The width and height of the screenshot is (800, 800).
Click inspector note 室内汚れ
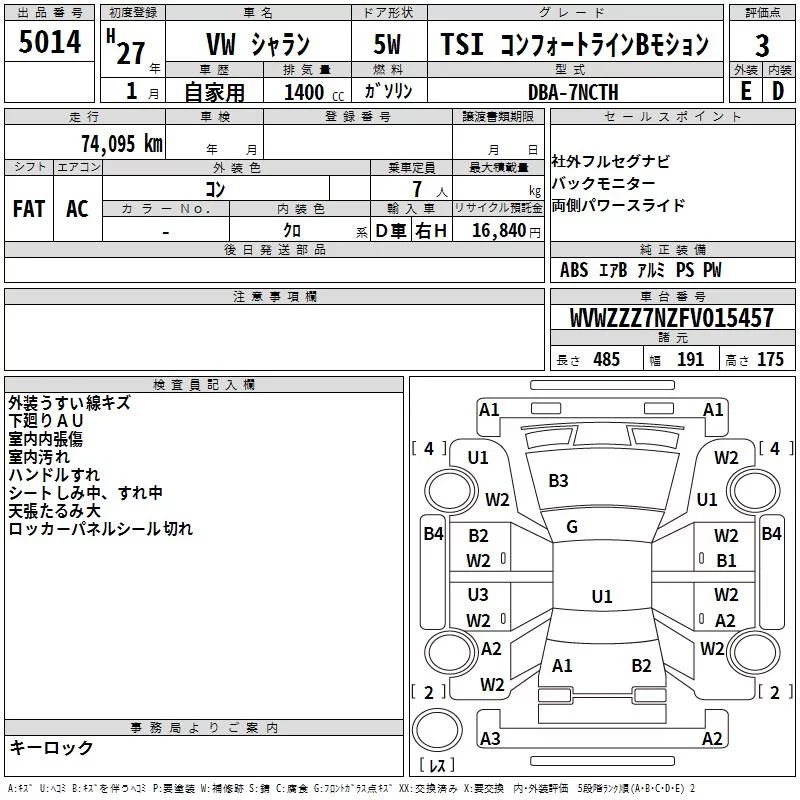pos(39,457)
